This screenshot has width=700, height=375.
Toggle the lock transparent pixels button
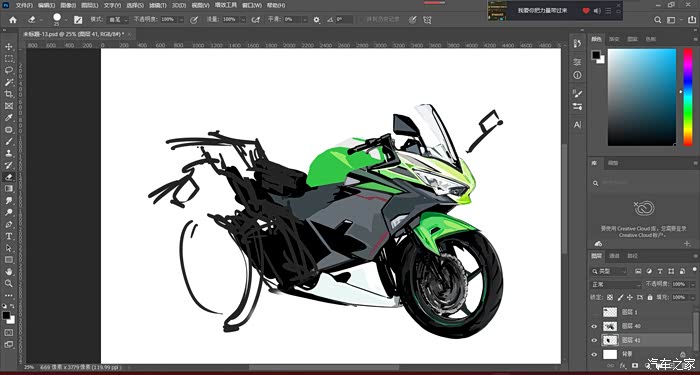coord(610,297)
